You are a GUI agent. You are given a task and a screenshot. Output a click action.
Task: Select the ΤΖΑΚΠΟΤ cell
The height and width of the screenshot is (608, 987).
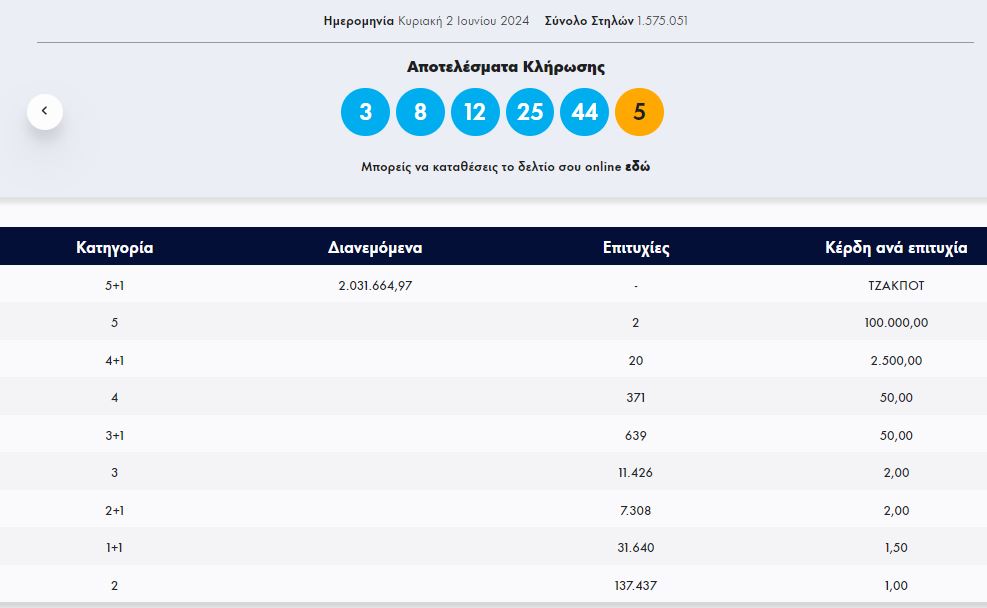(895, 285)
